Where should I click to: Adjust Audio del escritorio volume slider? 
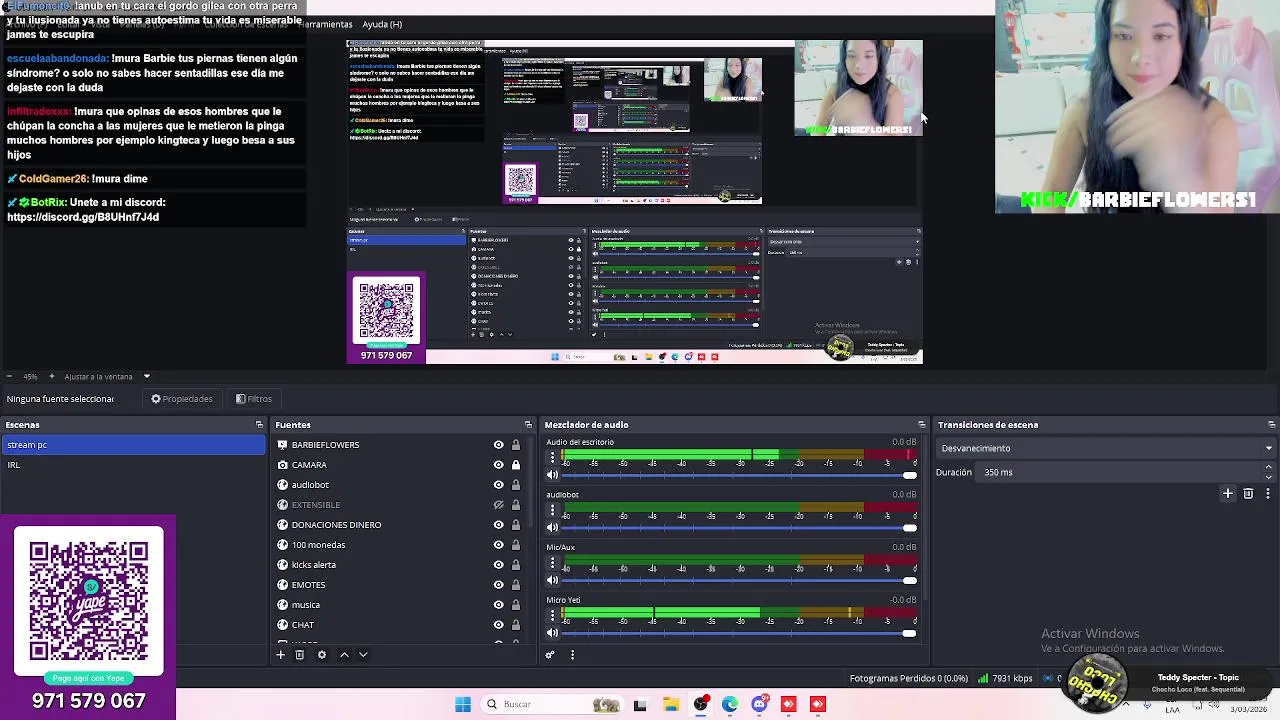(738, 475)
